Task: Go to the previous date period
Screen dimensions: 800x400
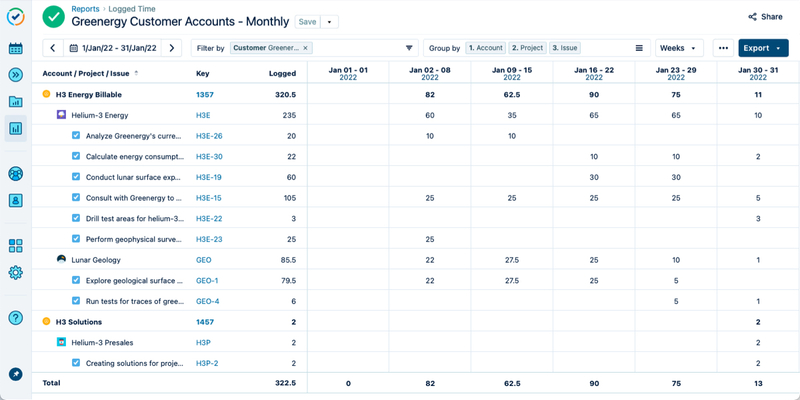Action: 52,48
